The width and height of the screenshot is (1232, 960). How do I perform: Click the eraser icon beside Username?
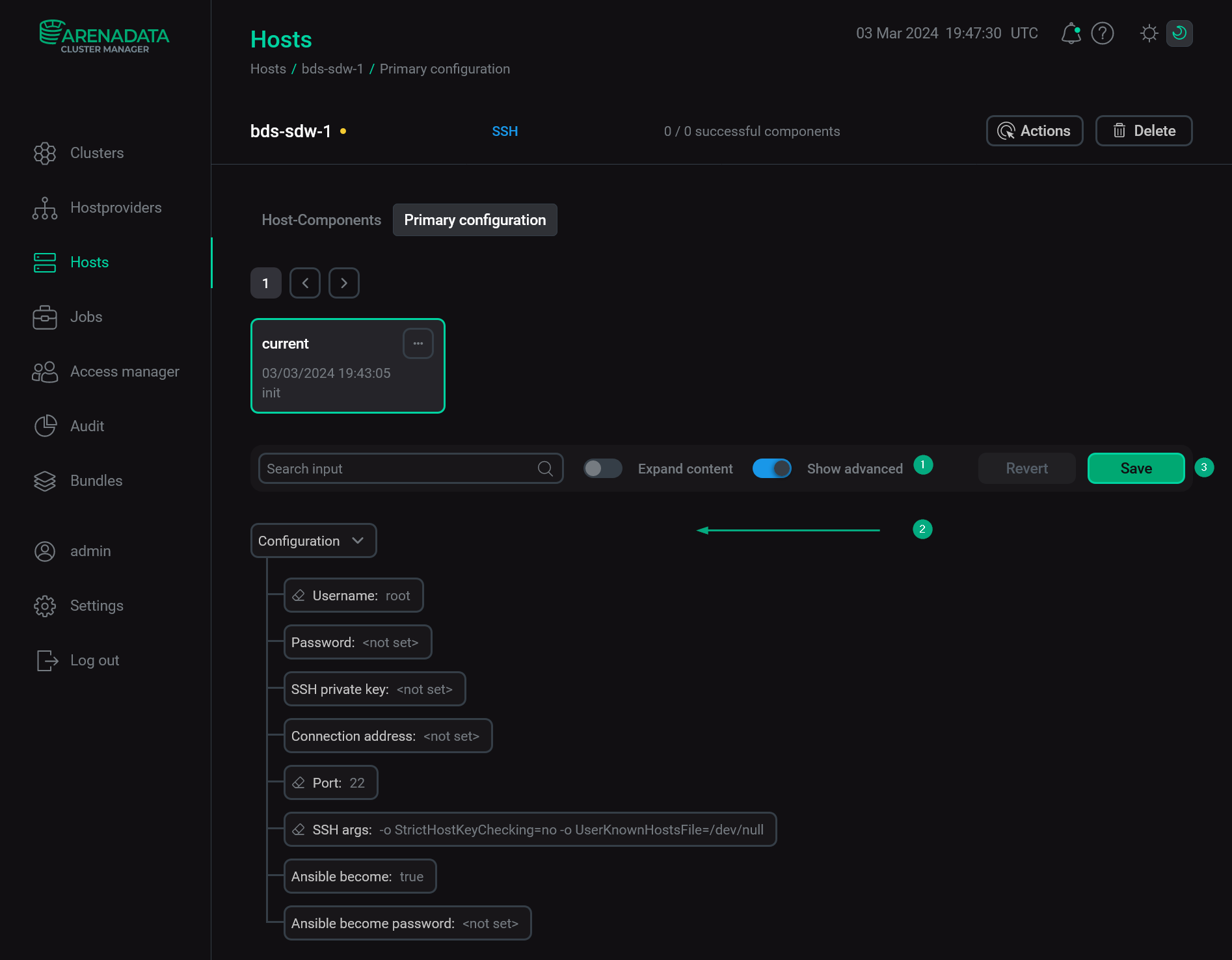click(x=299, y=596)
